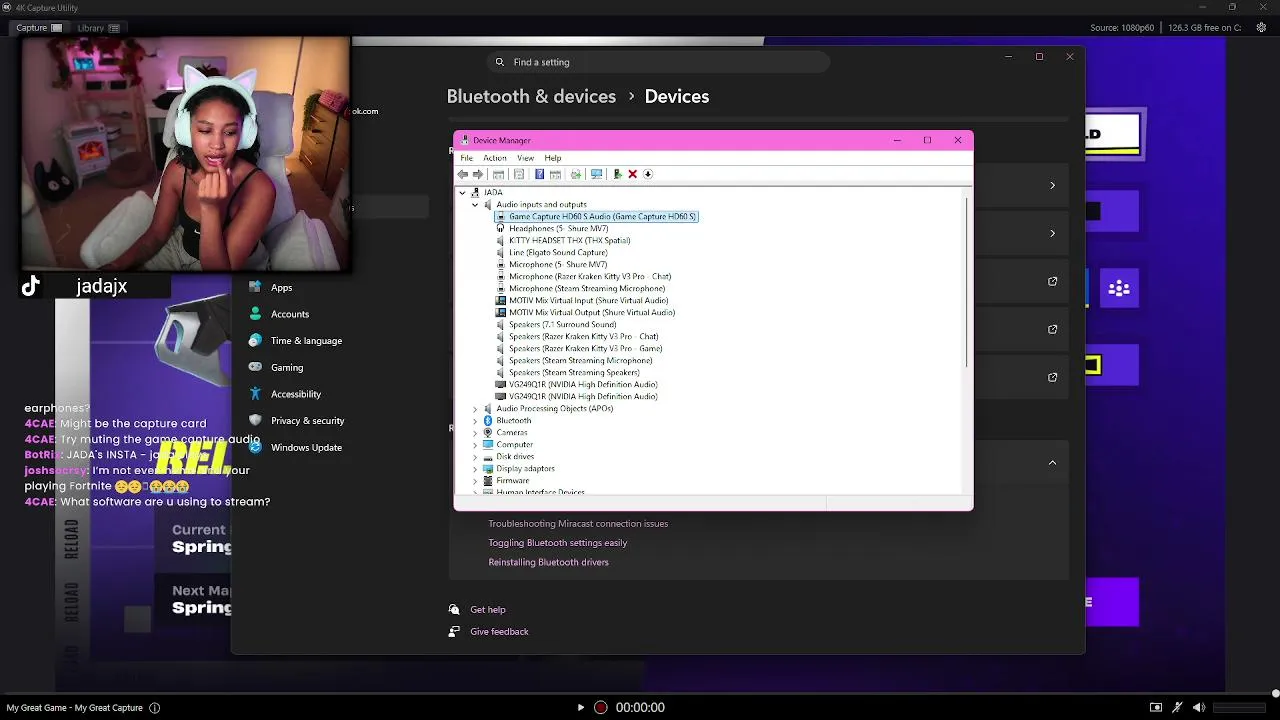Click the Apps icon in Settings sidebar

coord(255,287)
